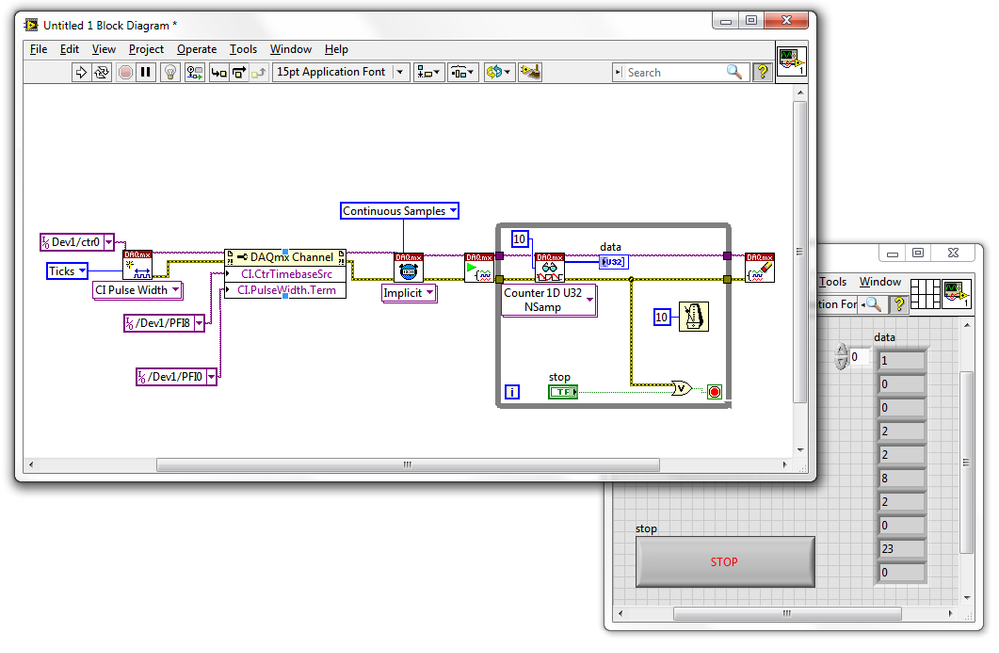The width and height of the screenshot is (999, 653).
Task: Open the File menu
Action: click(x=38, y=49)
